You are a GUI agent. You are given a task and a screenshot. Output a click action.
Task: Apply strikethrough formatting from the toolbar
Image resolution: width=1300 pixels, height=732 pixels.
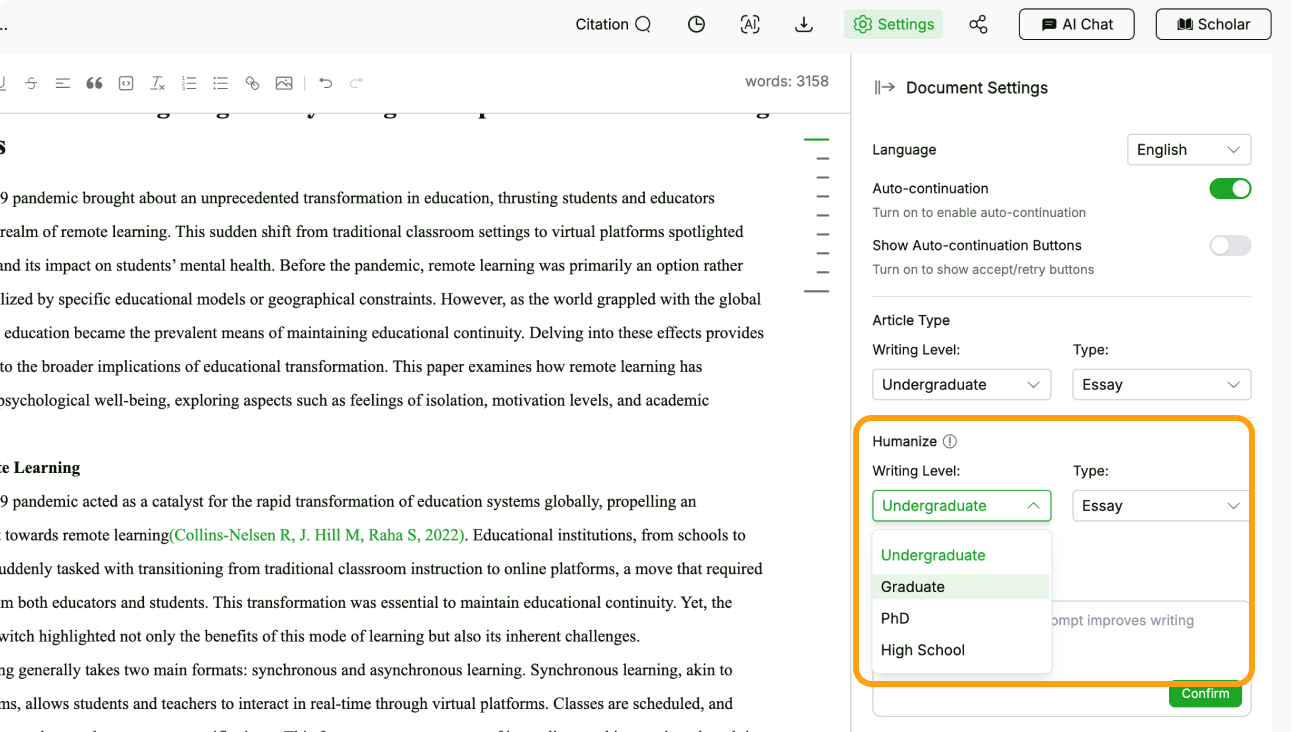[x=31, y=83]
